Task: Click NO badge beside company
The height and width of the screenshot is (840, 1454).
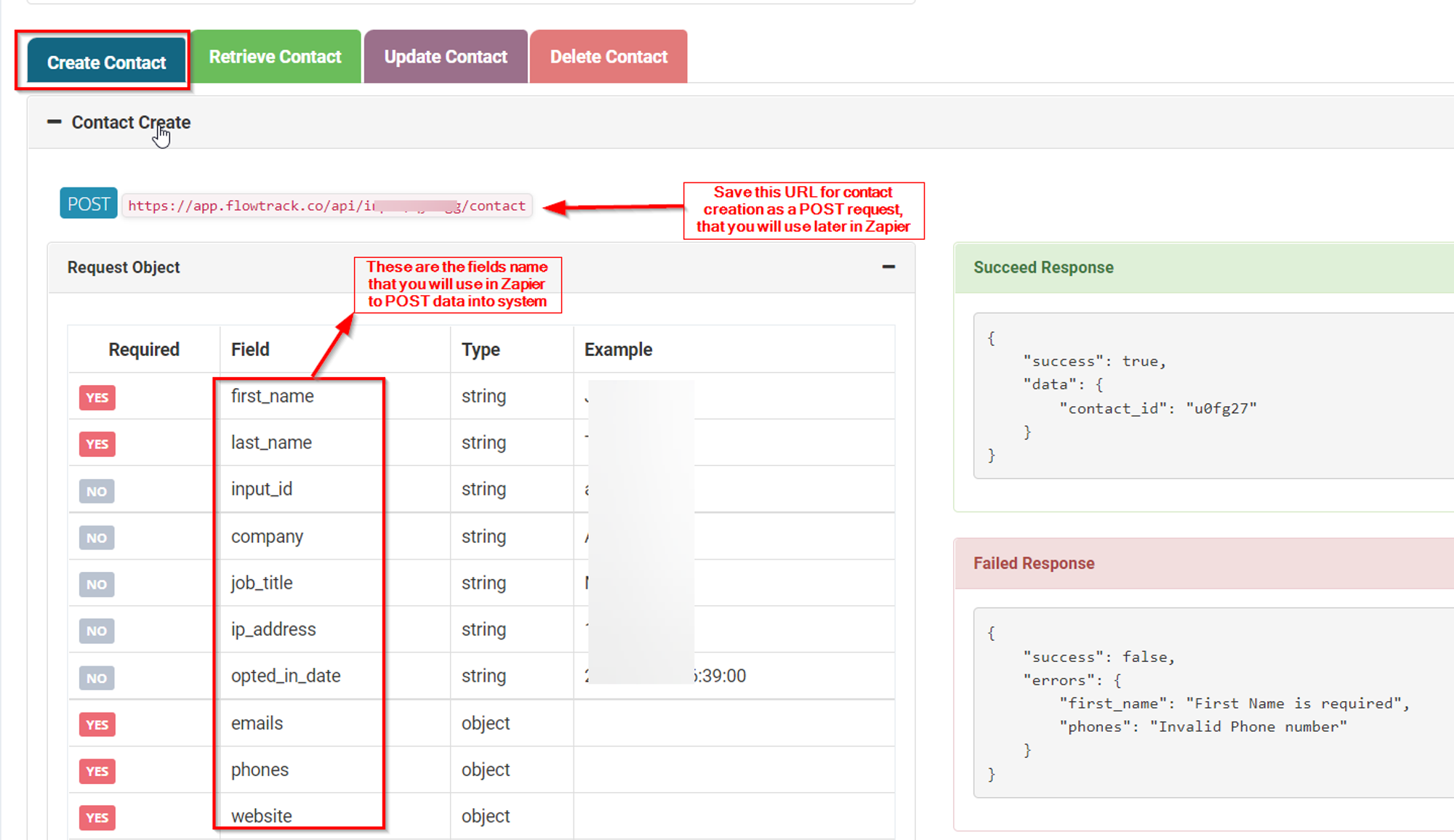Action: click(x=97, y=538)
